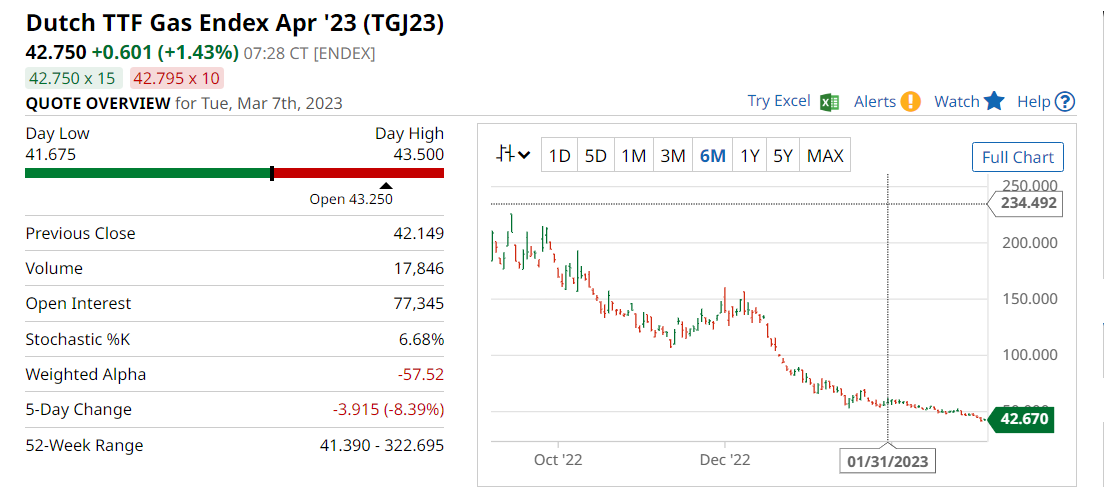Viewport: 1104px width, 487px height.
Task: Click the 5-Day Change value -3.915 (-8.39%)
Action: coord(389,410)
